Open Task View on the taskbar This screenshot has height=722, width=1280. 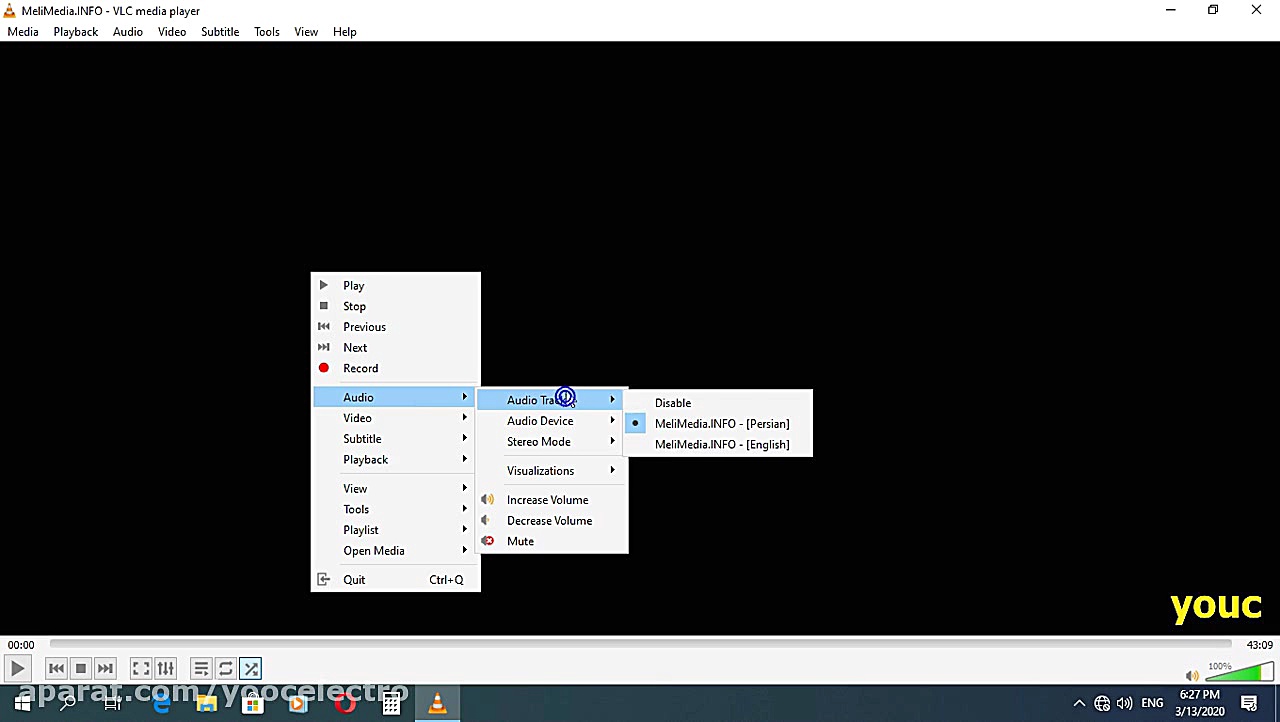pyautogui.click(x=113, y=704)
